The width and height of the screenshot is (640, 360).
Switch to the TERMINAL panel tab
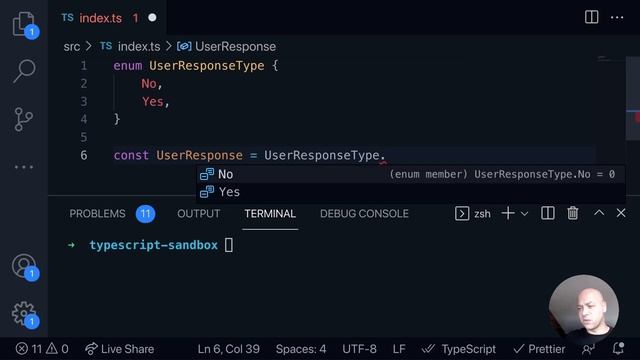pyautogui.click(x=270, y=213)
